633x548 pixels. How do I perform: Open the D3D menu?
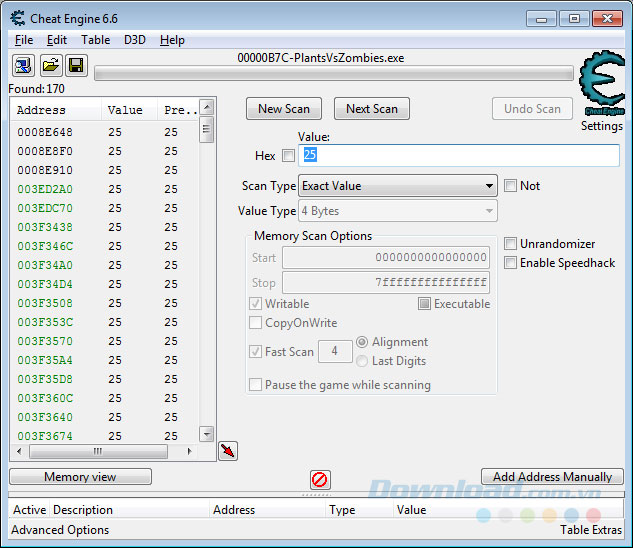(134, 40)
